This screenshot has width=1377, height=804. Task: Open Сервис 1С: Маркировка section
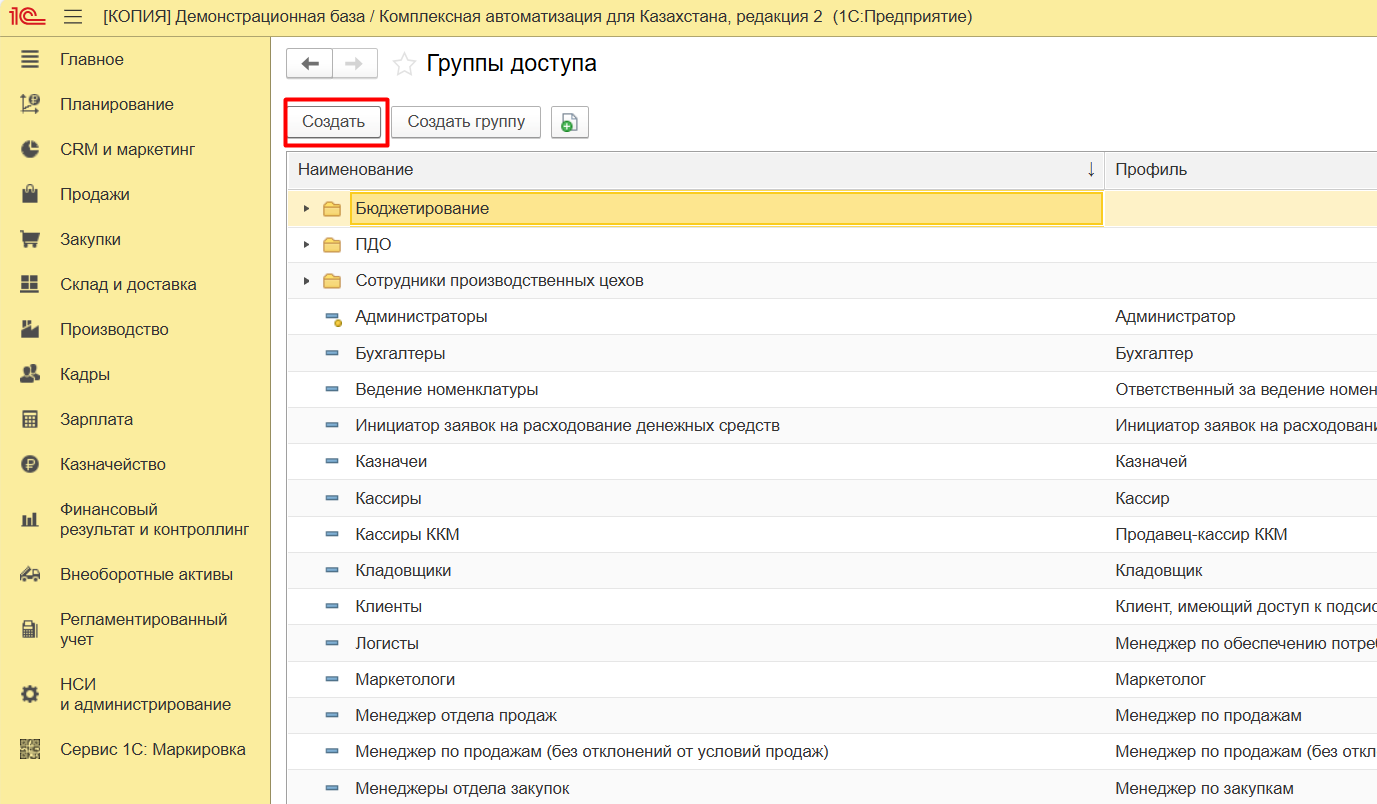pos(152,749)
